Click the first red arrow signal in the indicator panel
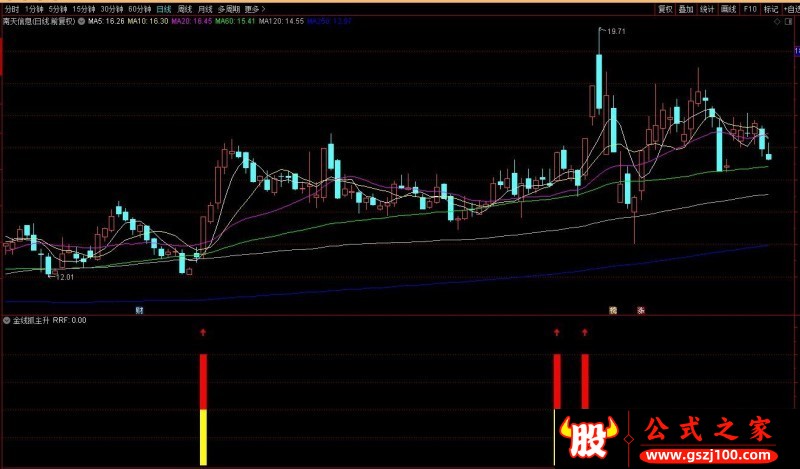The image size is (800, 469). (x=203, y=333)
